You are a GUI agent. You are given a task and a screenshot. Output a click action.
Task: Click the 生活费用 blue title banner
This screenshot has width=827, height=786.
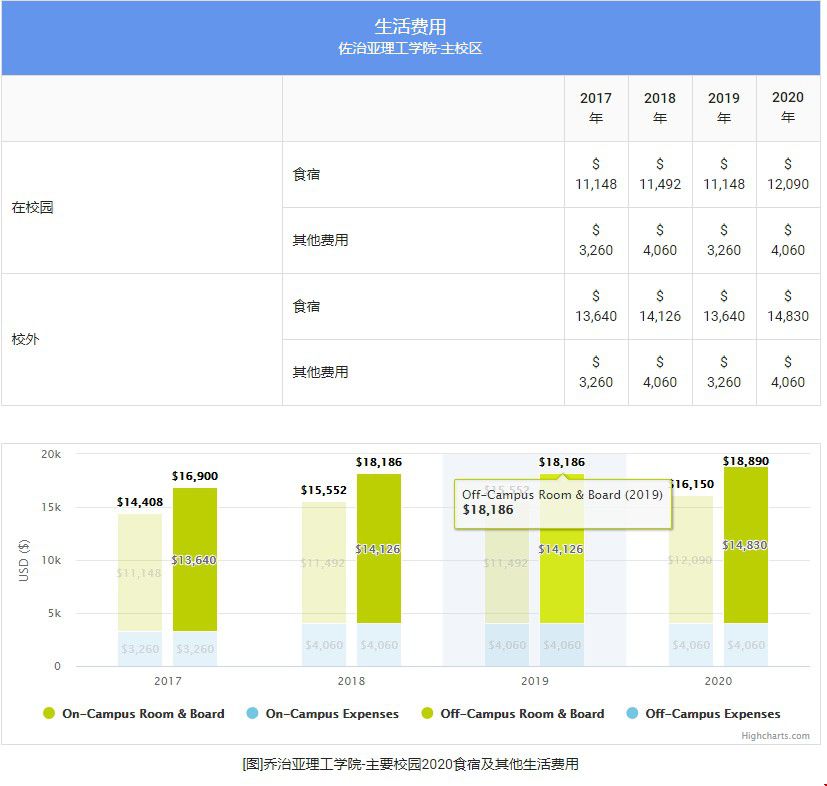[411, 37]
